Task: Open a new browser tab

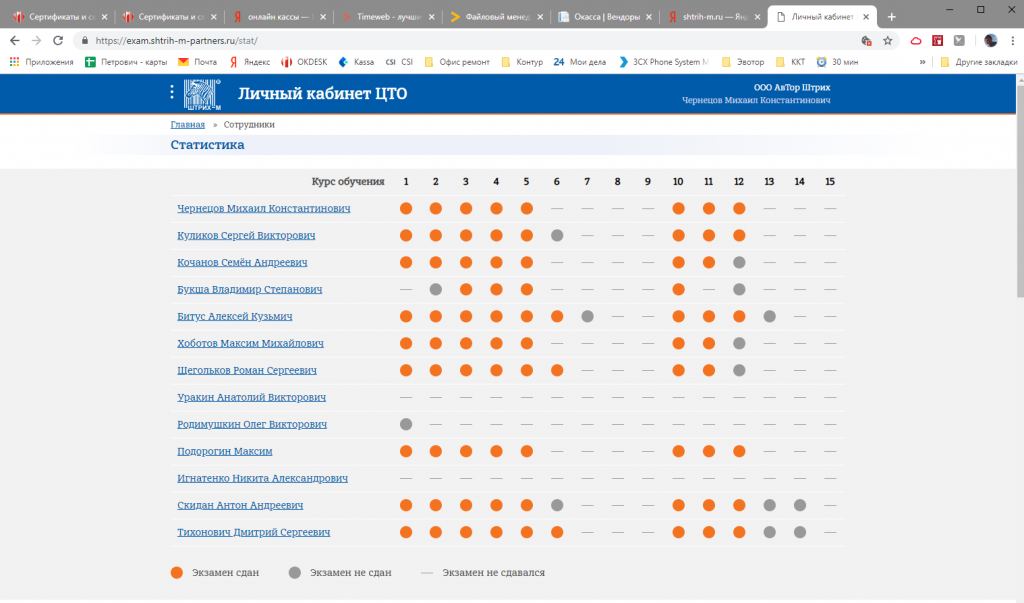Action: [x=891, y=17]
